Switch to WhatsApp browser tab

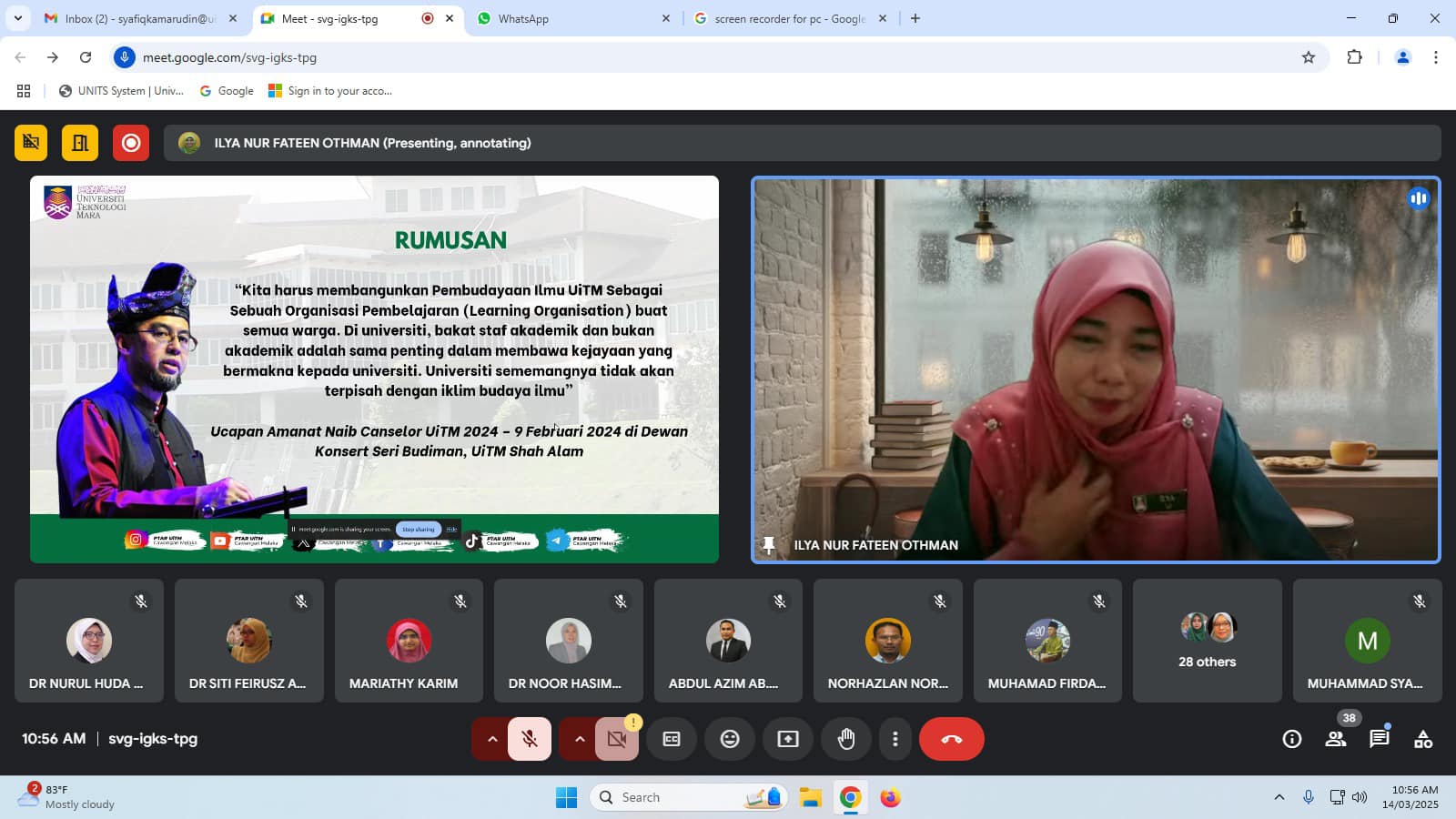pos(573,18)
